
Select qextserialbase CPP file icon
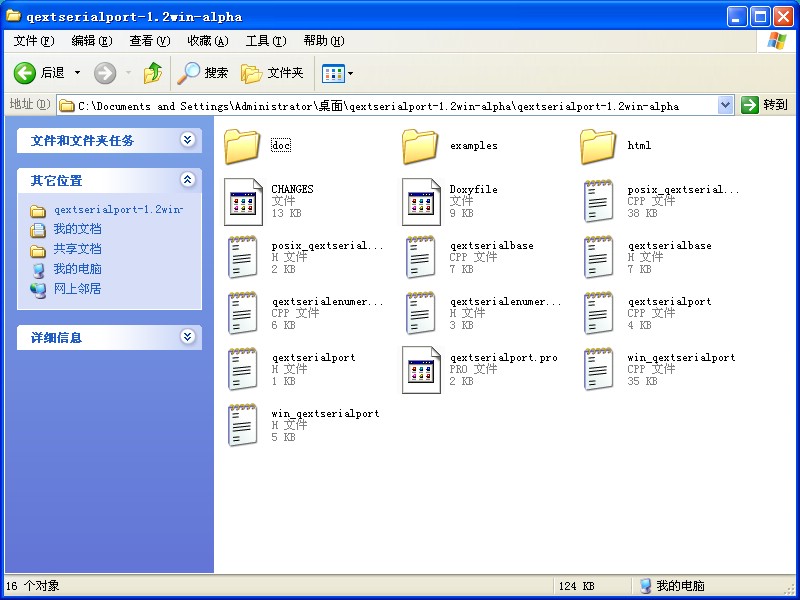[420, 257]
